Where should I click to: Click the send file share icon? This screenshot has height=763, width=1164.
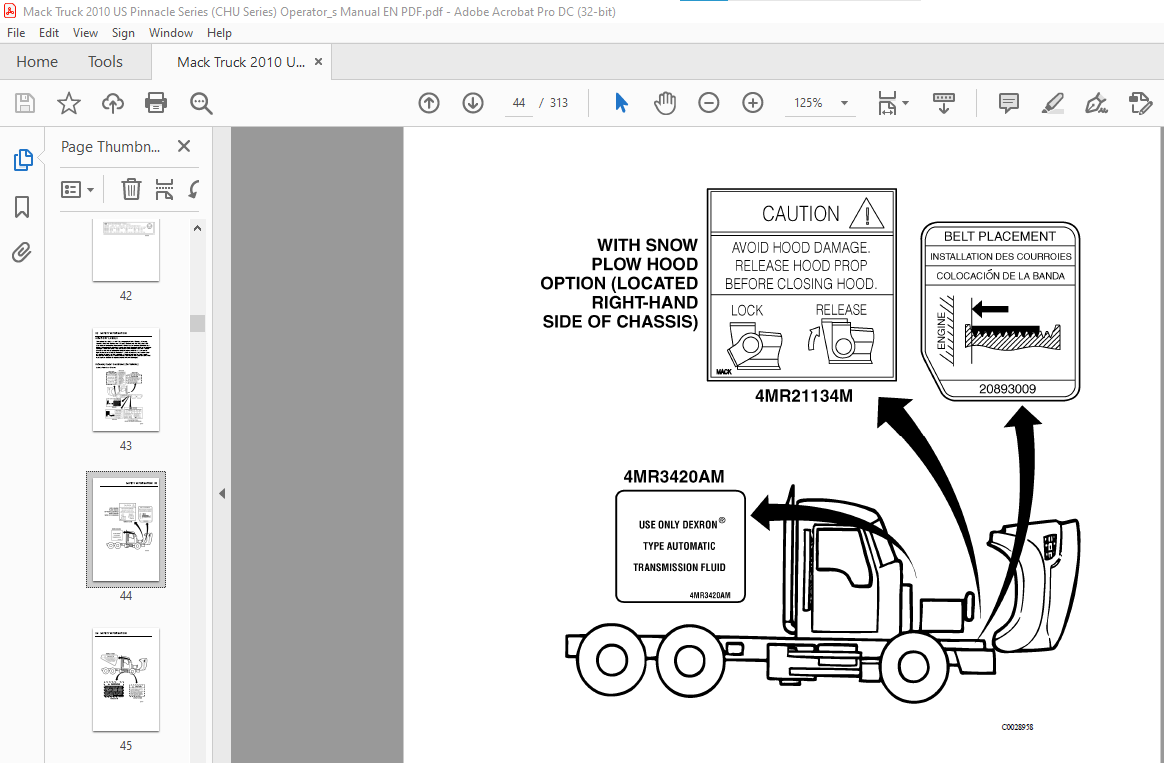point(1140,102)
